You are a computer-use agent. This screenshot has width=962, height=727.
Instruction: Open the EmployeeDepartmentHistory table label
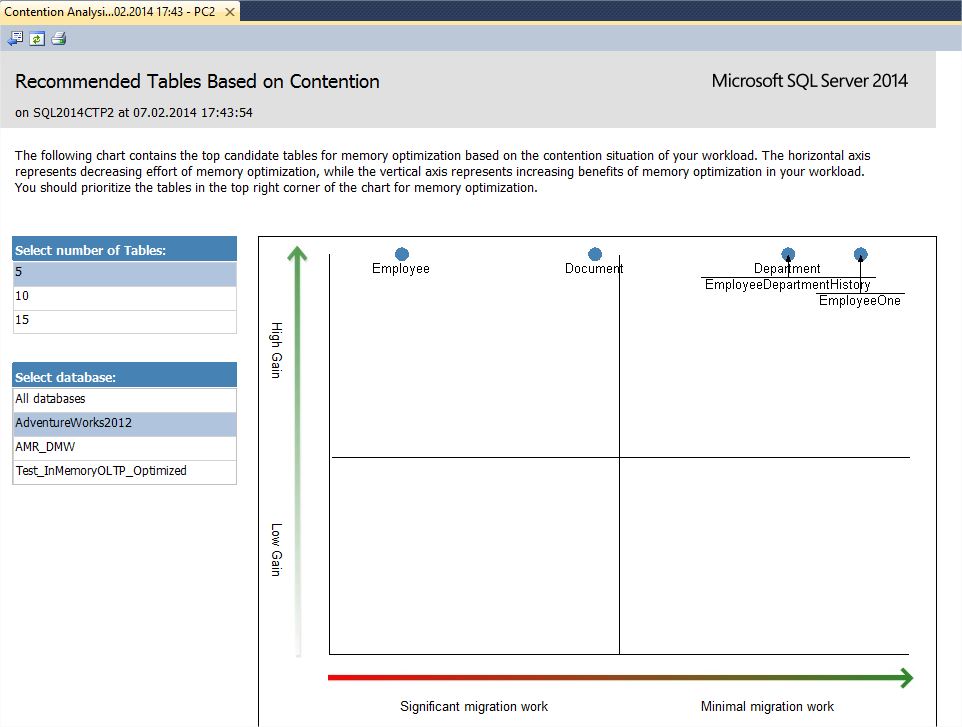(788, 285)
